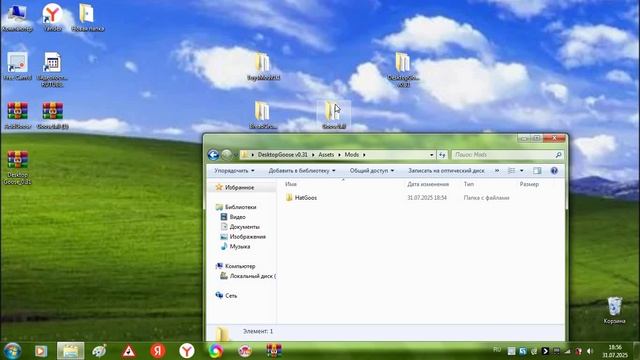Show hidden toolbar commands via » chevron
640x360 pixels.
(x=497, y=171)
